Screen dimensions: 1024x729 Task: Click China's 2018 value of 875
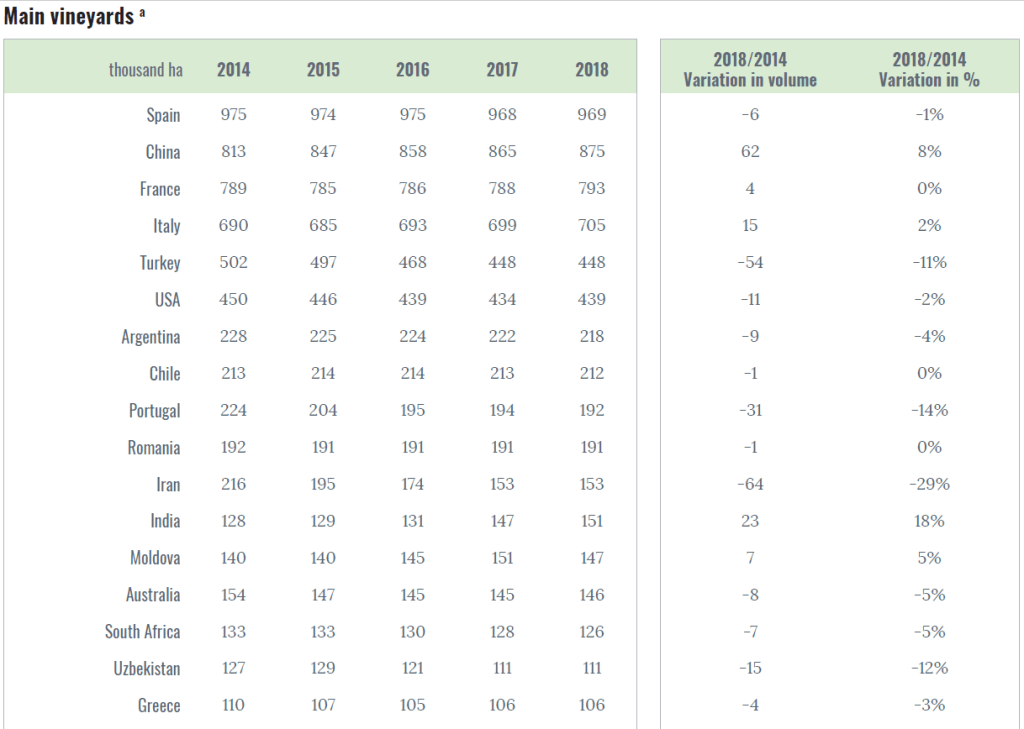pyautogui.click(x=591, y=152)
